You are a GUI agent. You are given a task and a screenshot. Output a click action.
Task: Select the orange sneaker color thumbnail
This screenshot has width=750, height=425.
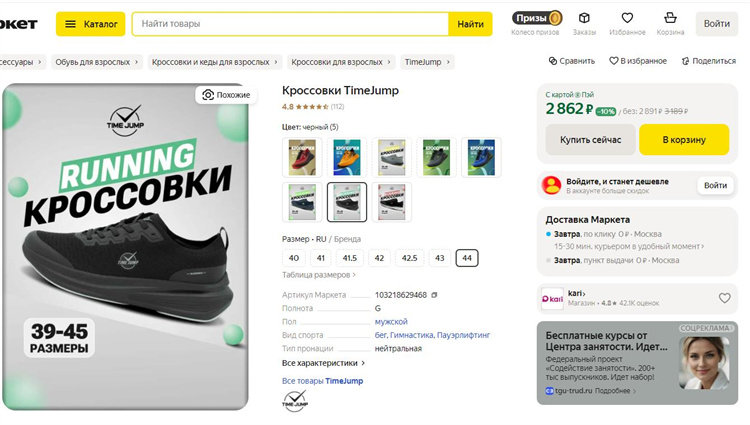click(347, 157)
